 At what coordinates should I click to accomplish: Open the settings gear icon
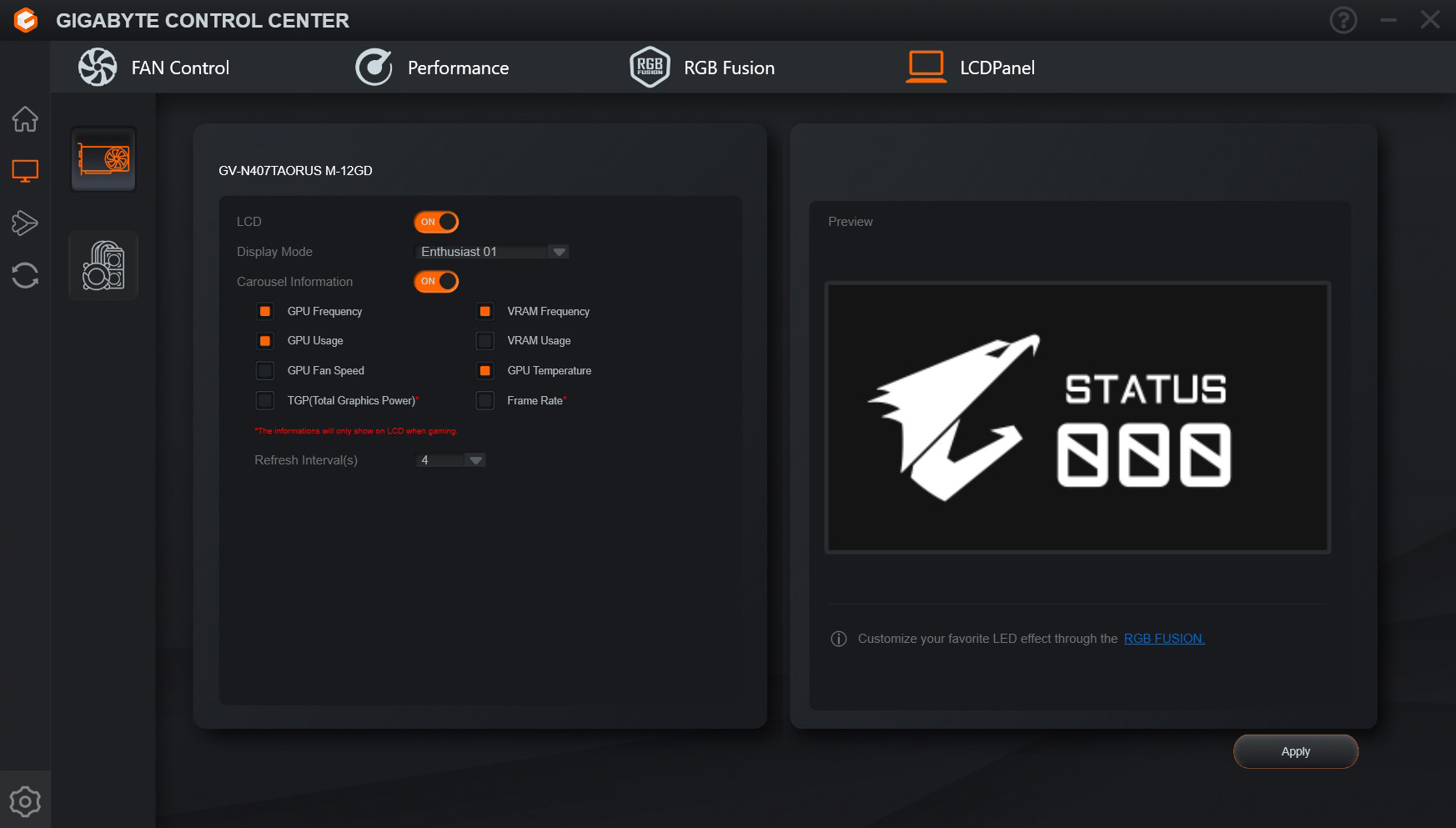[x=25, y=801]
